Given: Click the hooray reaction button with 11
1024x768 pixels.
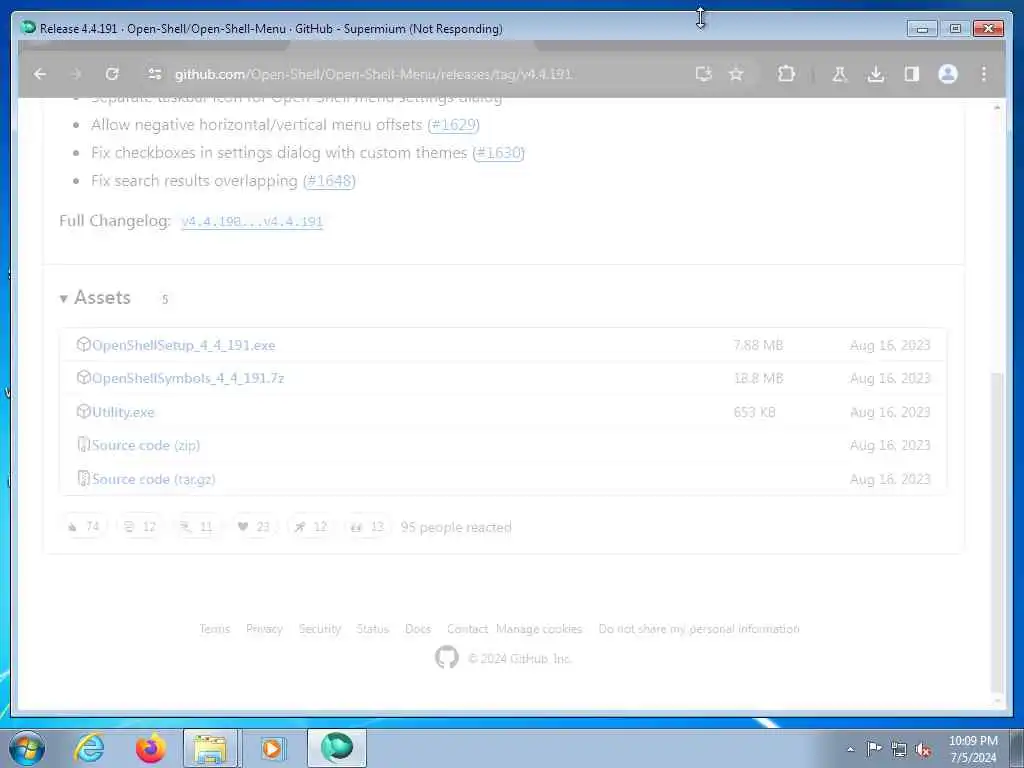Looking at the screenshot, I should (197, 526).
